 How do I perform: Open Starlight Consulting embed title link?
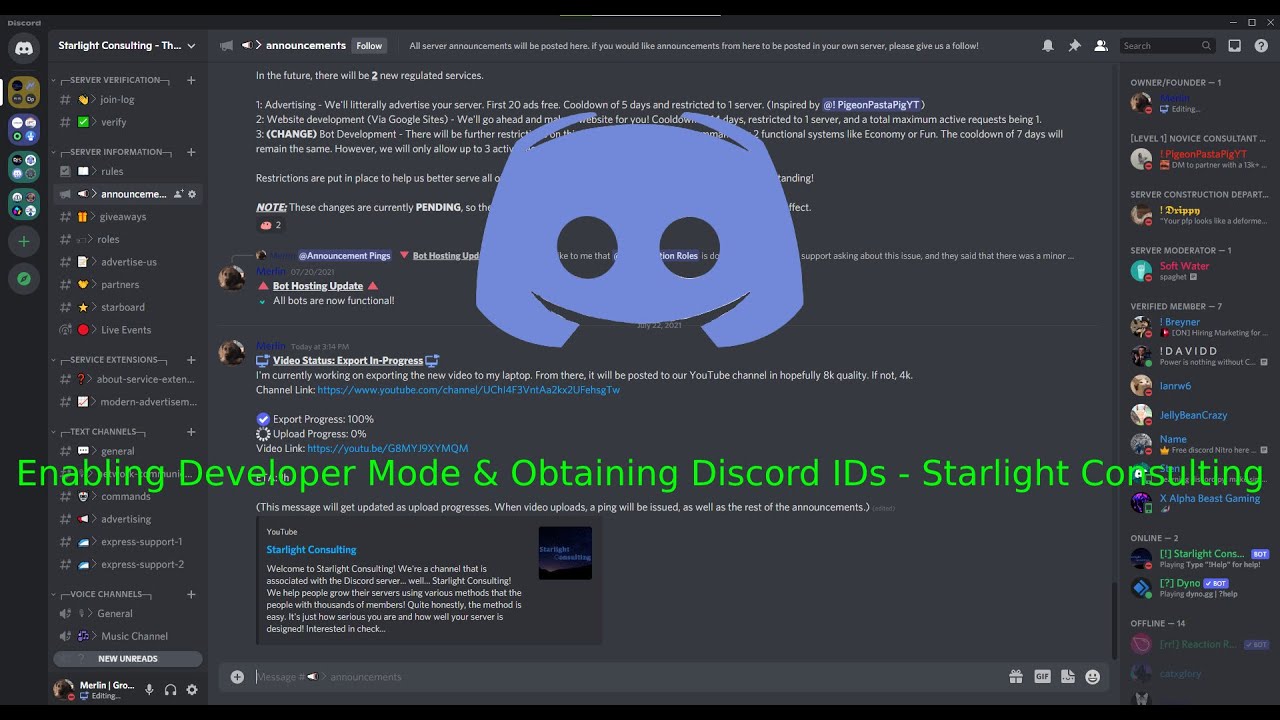click(x=311, y=550)
